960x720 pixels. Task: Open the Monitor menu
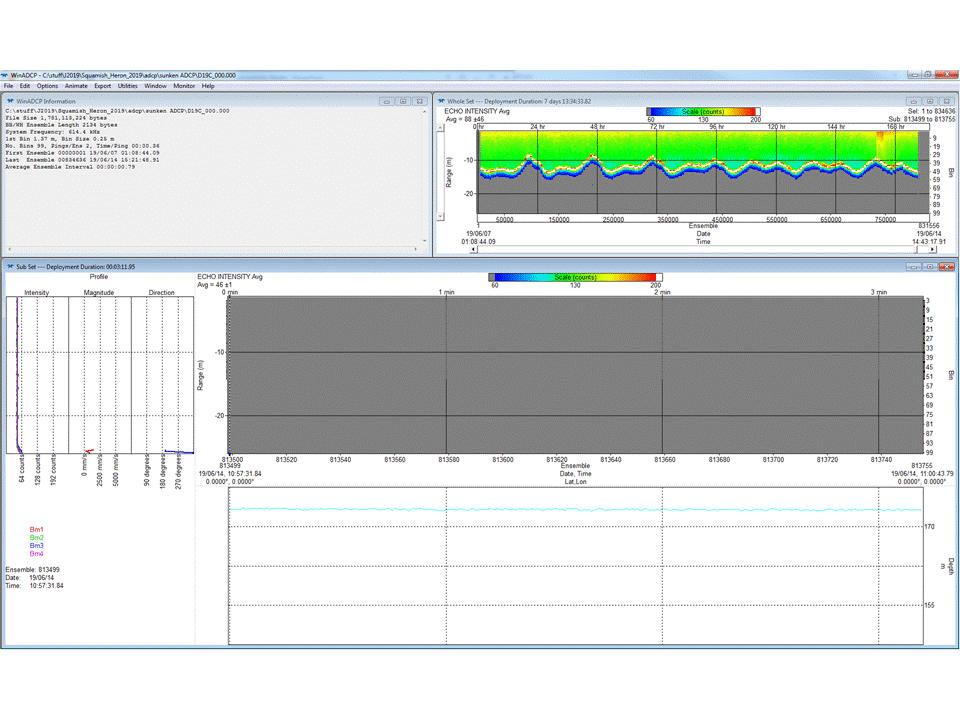[184, 86]
